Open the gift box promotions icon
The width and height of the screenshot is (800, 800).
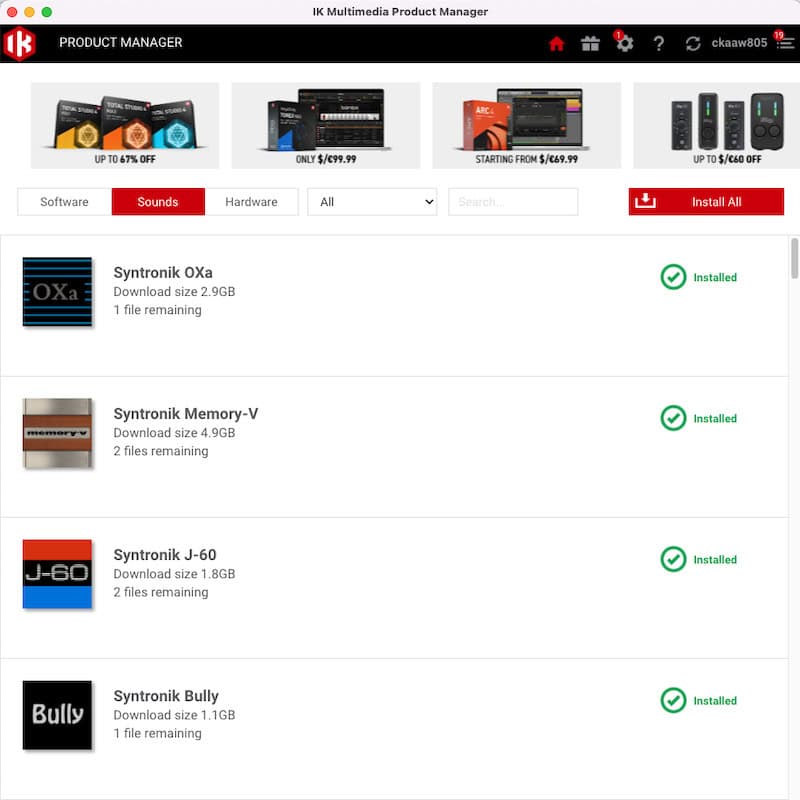pyautogui.click(x=590, y=43)
